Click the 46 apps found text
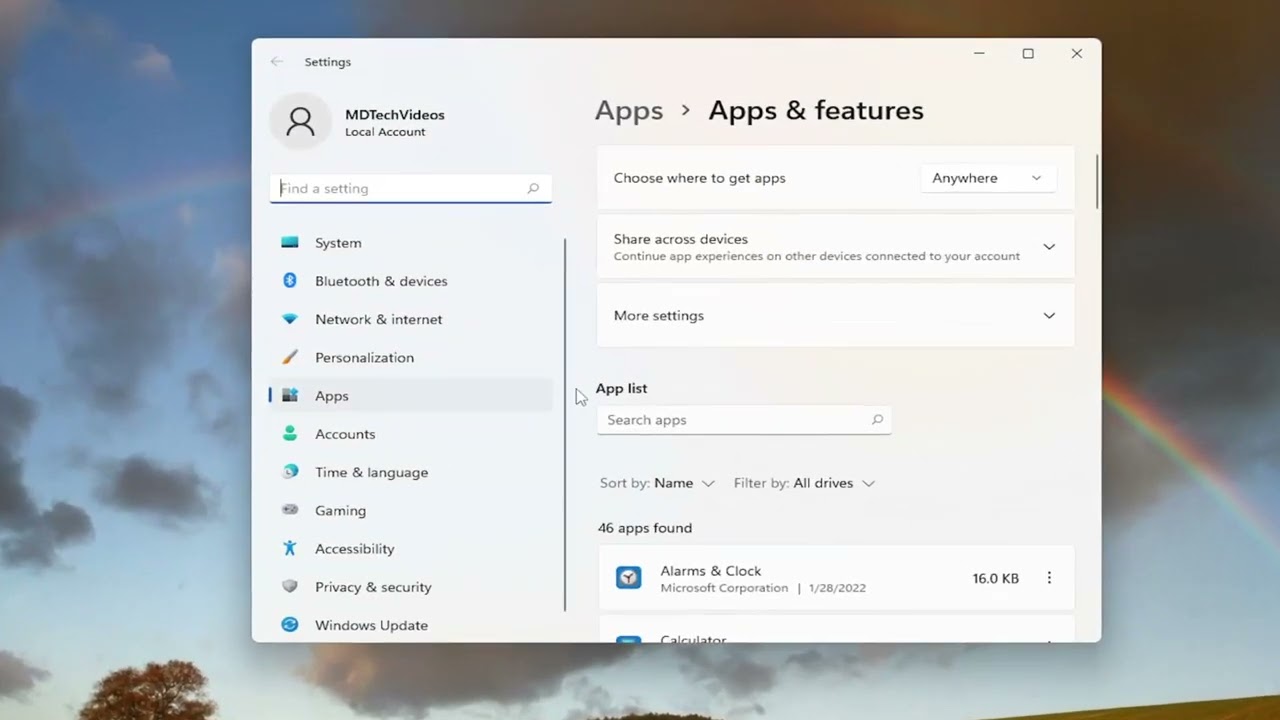This screenshot has height=720, width=1280. (645, 528)
